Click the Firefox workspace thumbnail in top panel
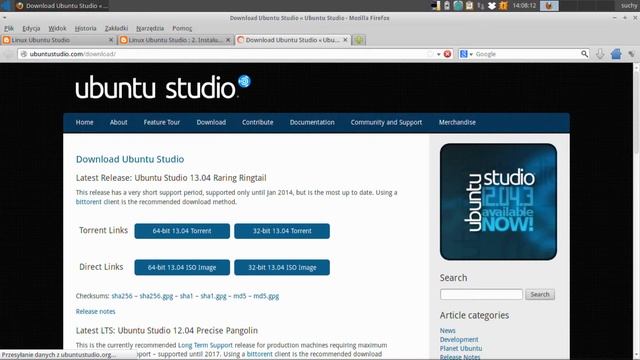Image resolution: width=640 pixels, height=360 pixels. pos(549,6)
